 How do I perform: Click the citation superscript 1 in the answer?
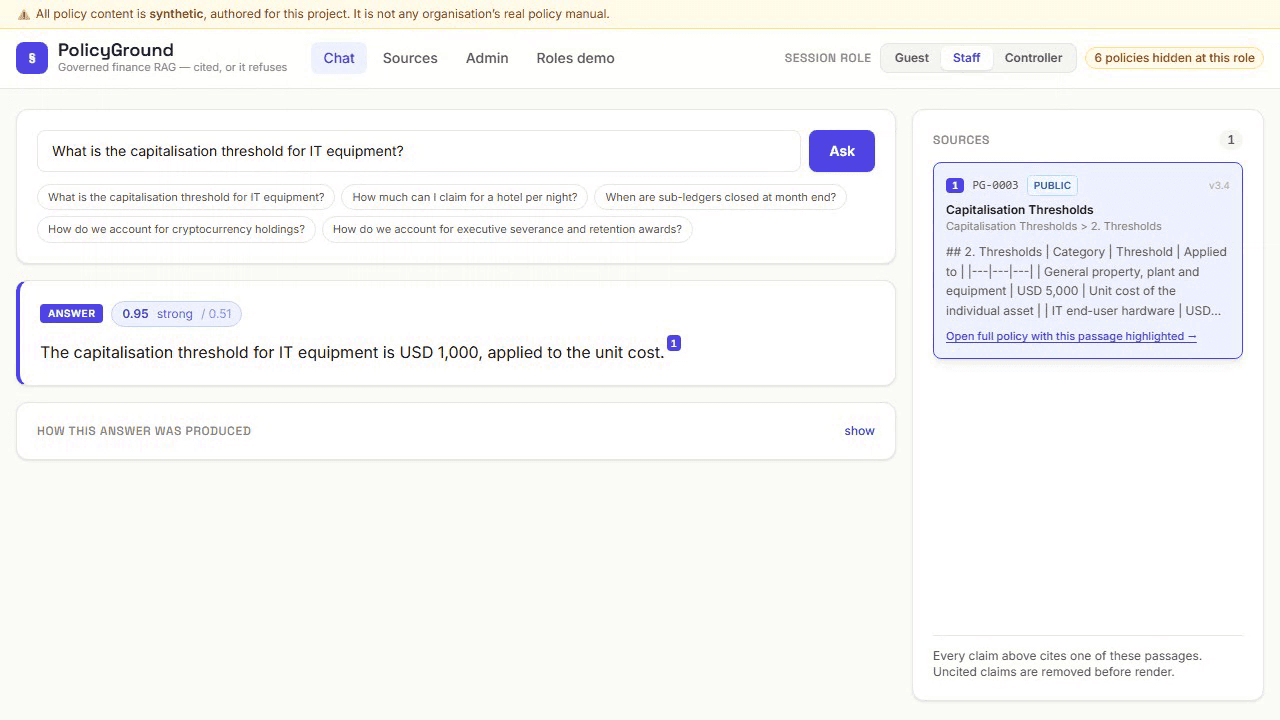(674, 343)
